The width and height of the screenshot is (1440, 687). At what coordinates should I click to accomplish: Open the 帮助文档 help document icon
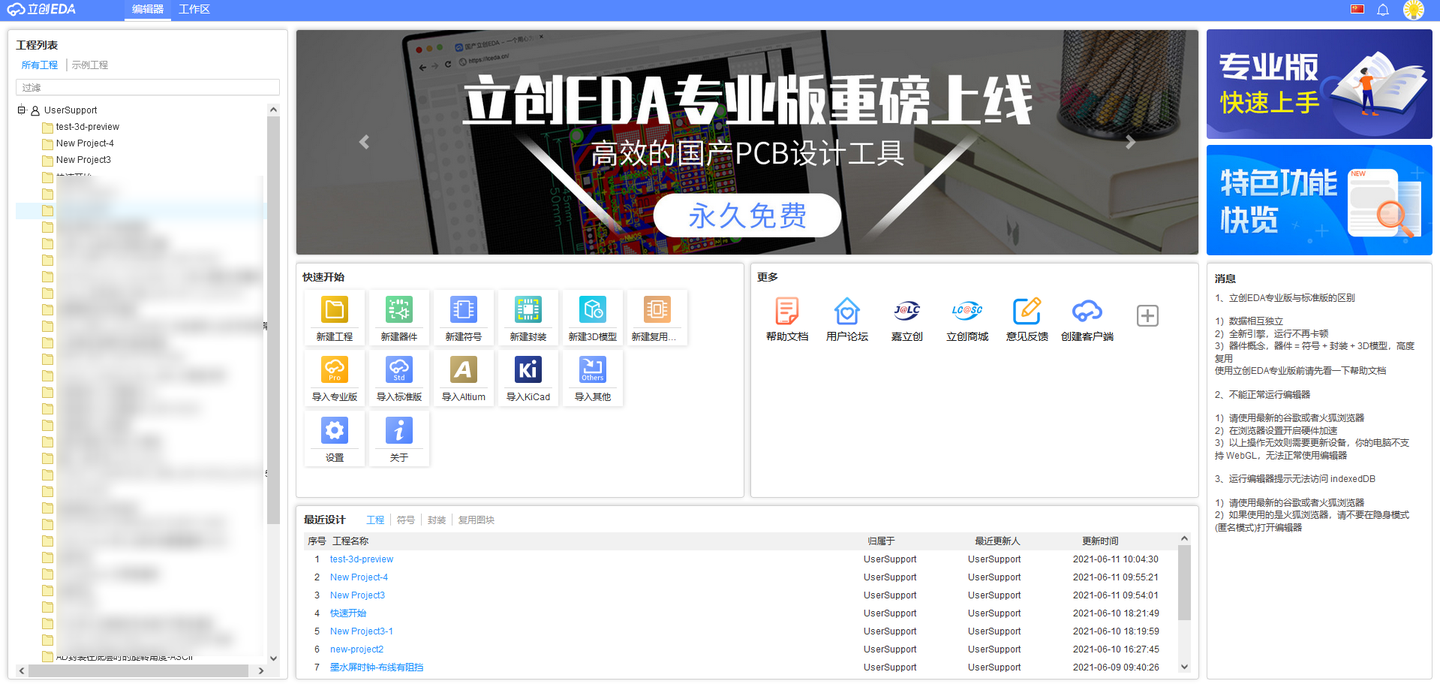[x=787, y=311]
